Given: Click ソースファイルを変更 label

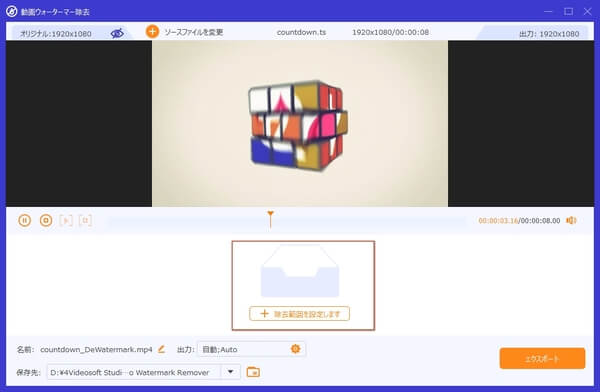Looking at the screenshot, I should (x=194, y=32).
